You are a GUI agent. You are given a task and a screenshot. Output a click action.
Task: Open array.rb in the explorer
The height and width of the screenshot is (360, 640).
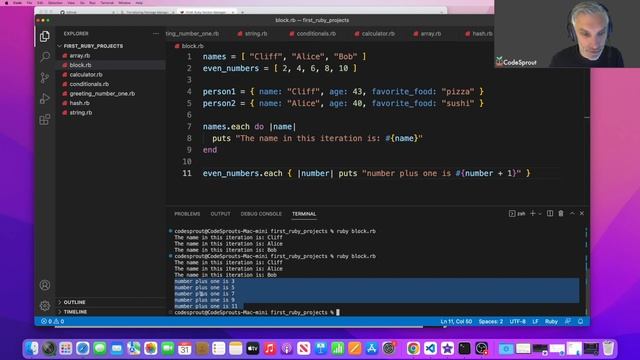click(80, 56)
